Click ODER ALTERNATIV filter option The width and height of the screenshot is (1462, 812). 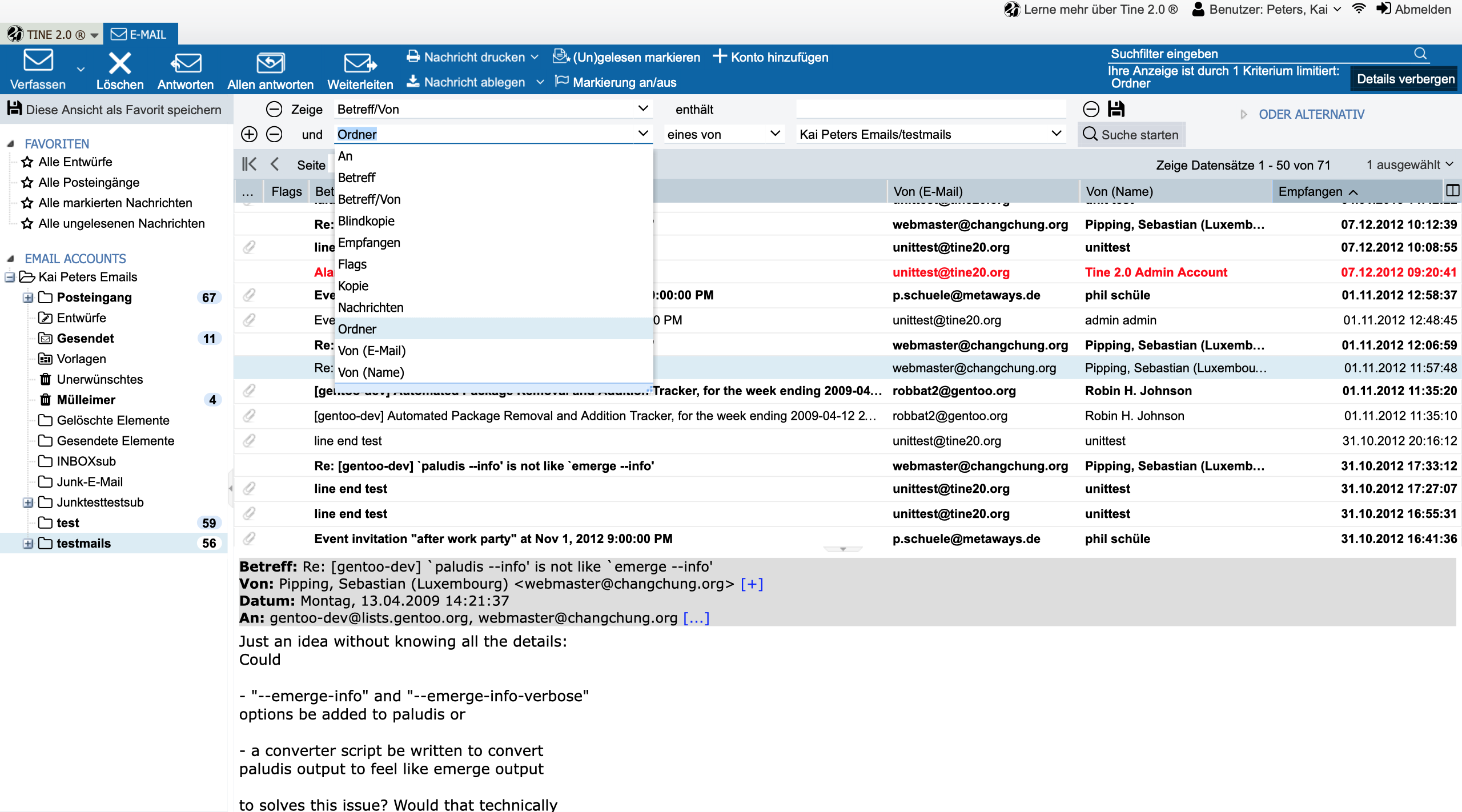pyautogui.click(x=1311, y=114)
